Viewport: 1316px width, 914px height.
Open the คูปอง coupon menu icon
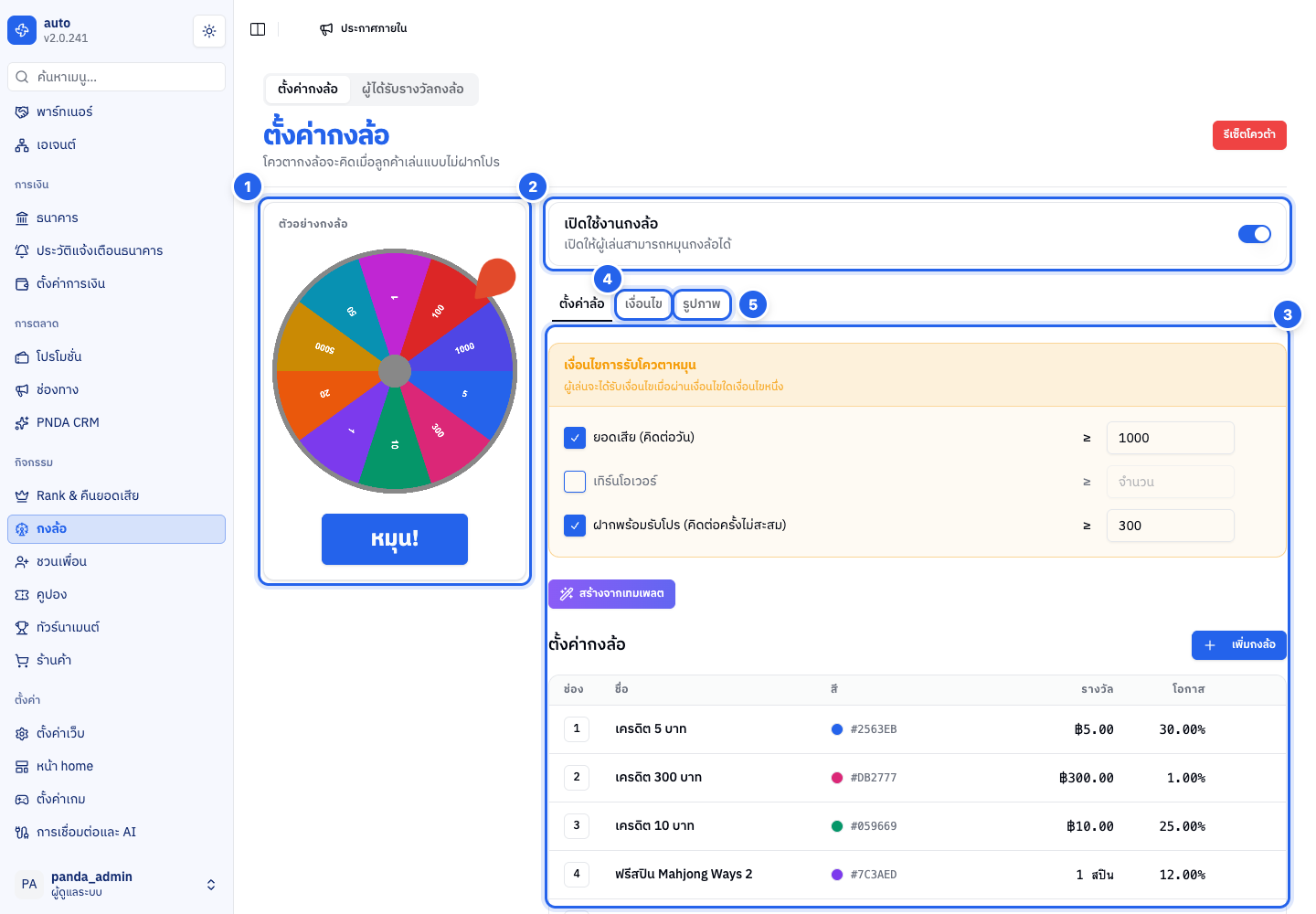[x=22, y=595]
